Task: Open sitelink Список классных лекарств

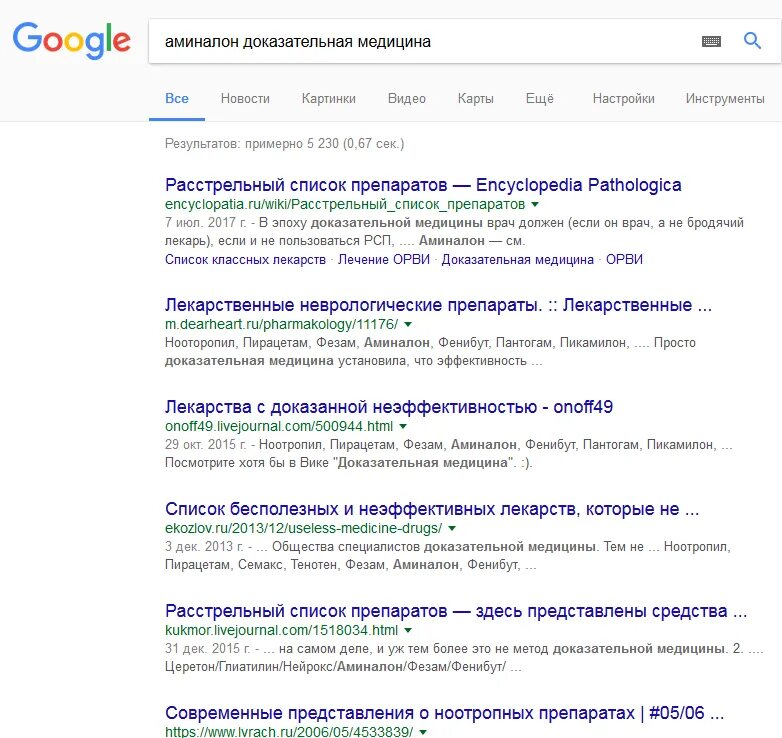Action: pos(245,259)
